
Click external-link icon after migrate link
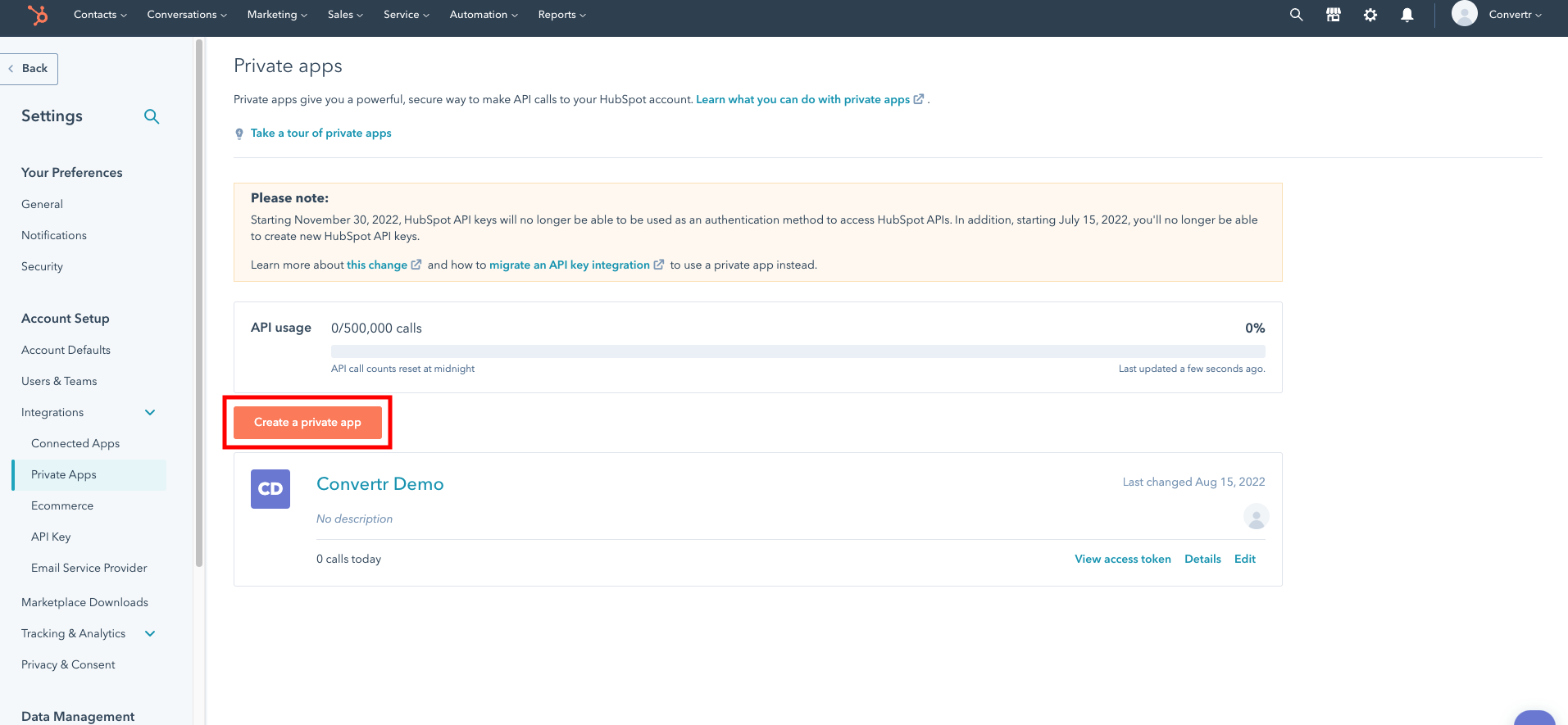[x=659, y=265]
